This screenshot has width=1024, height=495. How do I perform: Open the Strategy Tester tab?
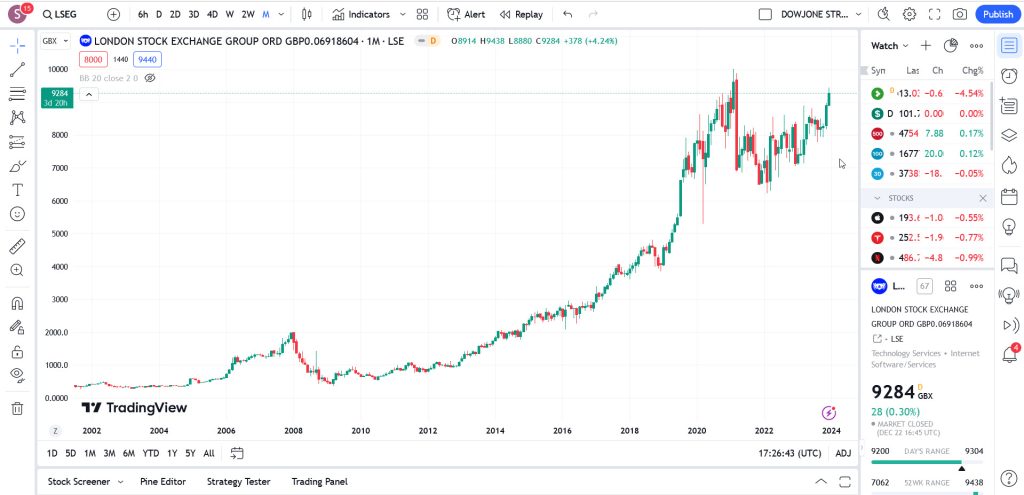point(238,481)
